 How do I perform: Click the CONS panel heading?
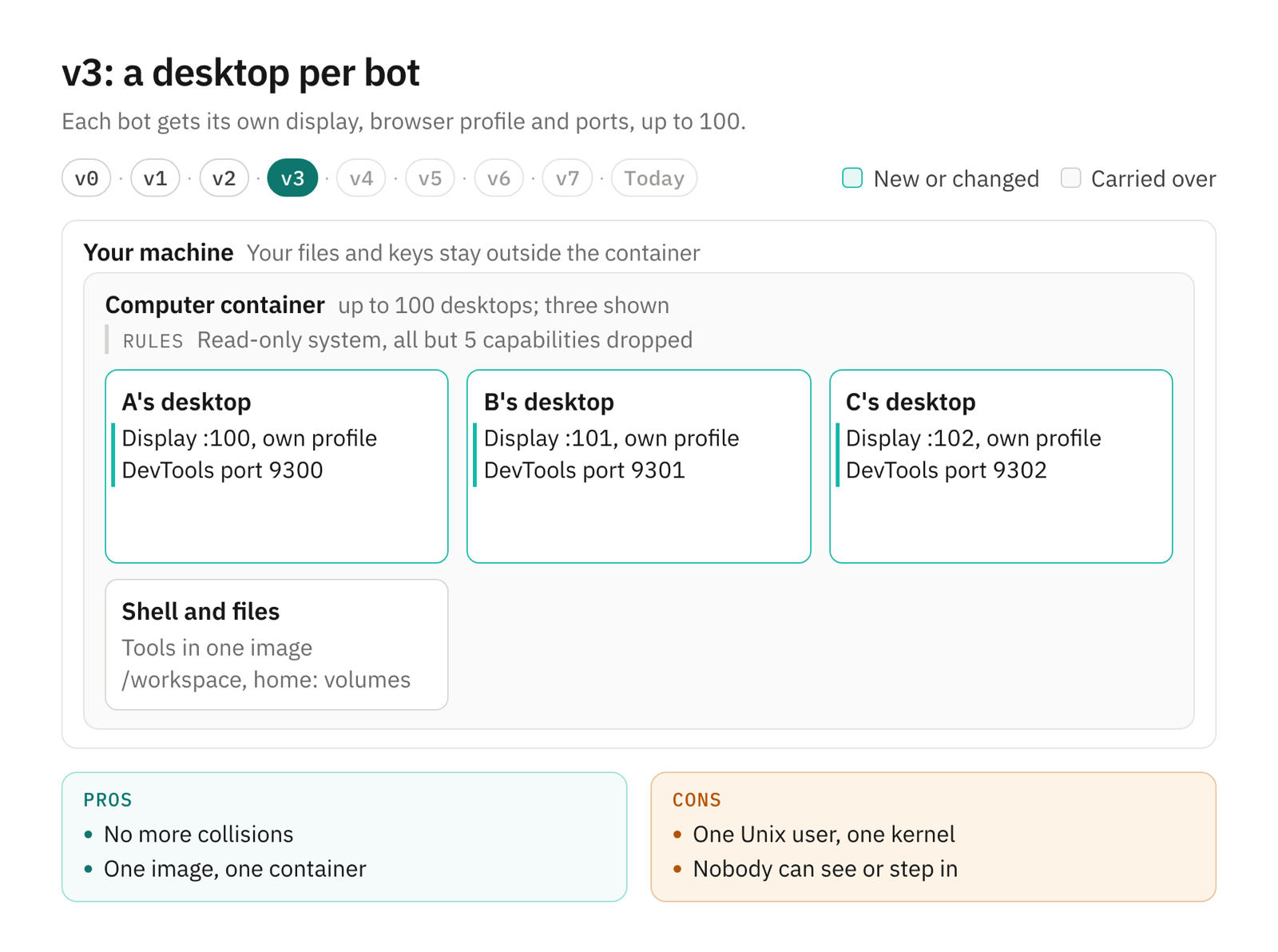pyautogui.click(x=697, y=799)
